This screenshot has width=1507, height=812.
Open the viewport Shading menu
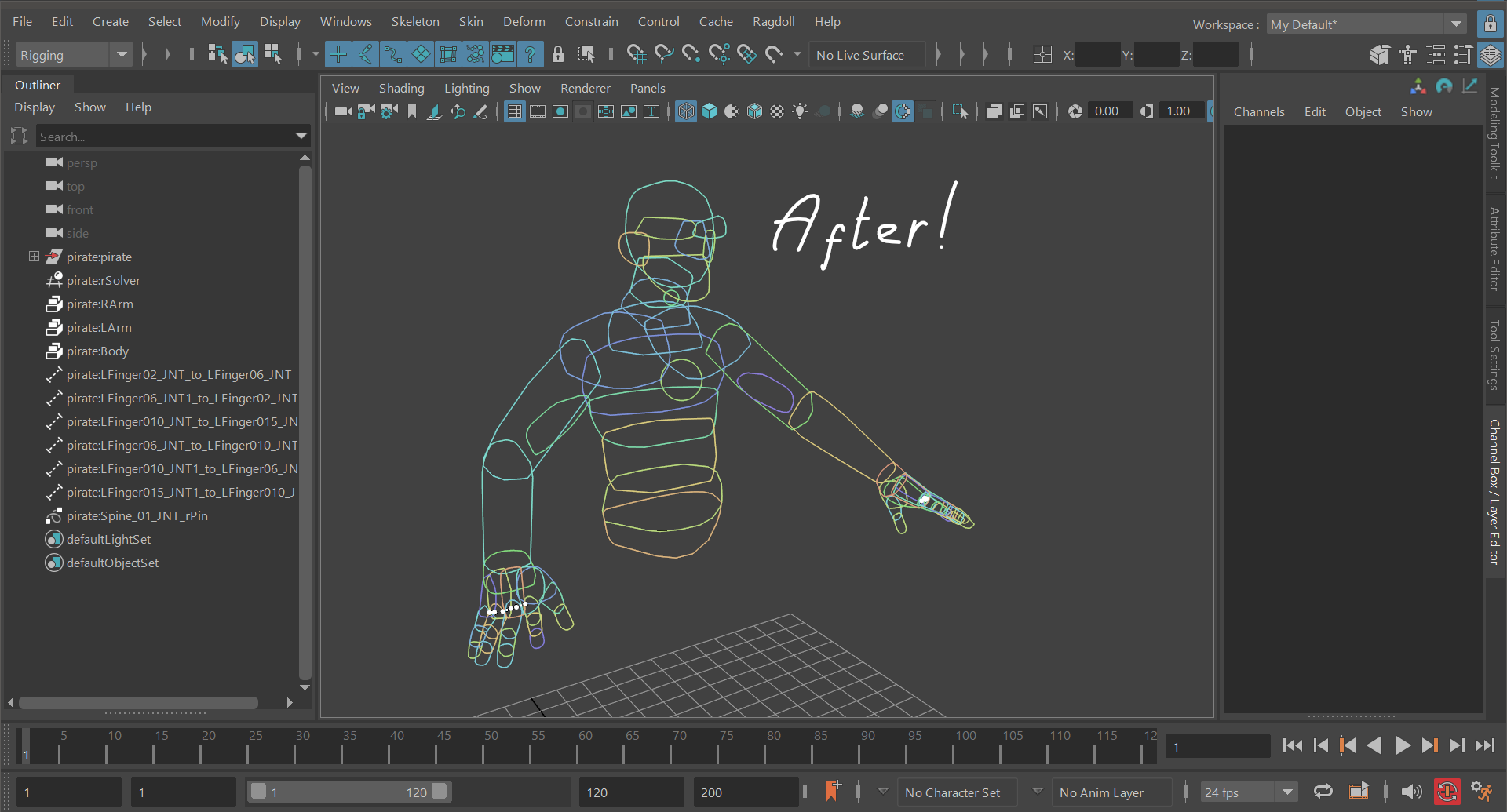click(401, 88)
